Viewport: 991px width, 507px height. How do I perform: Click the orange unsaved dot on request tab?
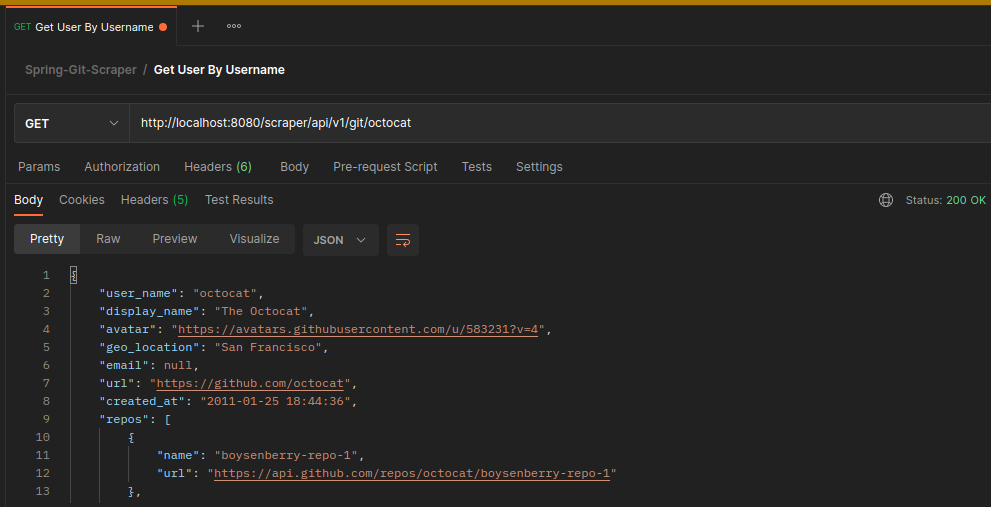[x=163, y=27]
